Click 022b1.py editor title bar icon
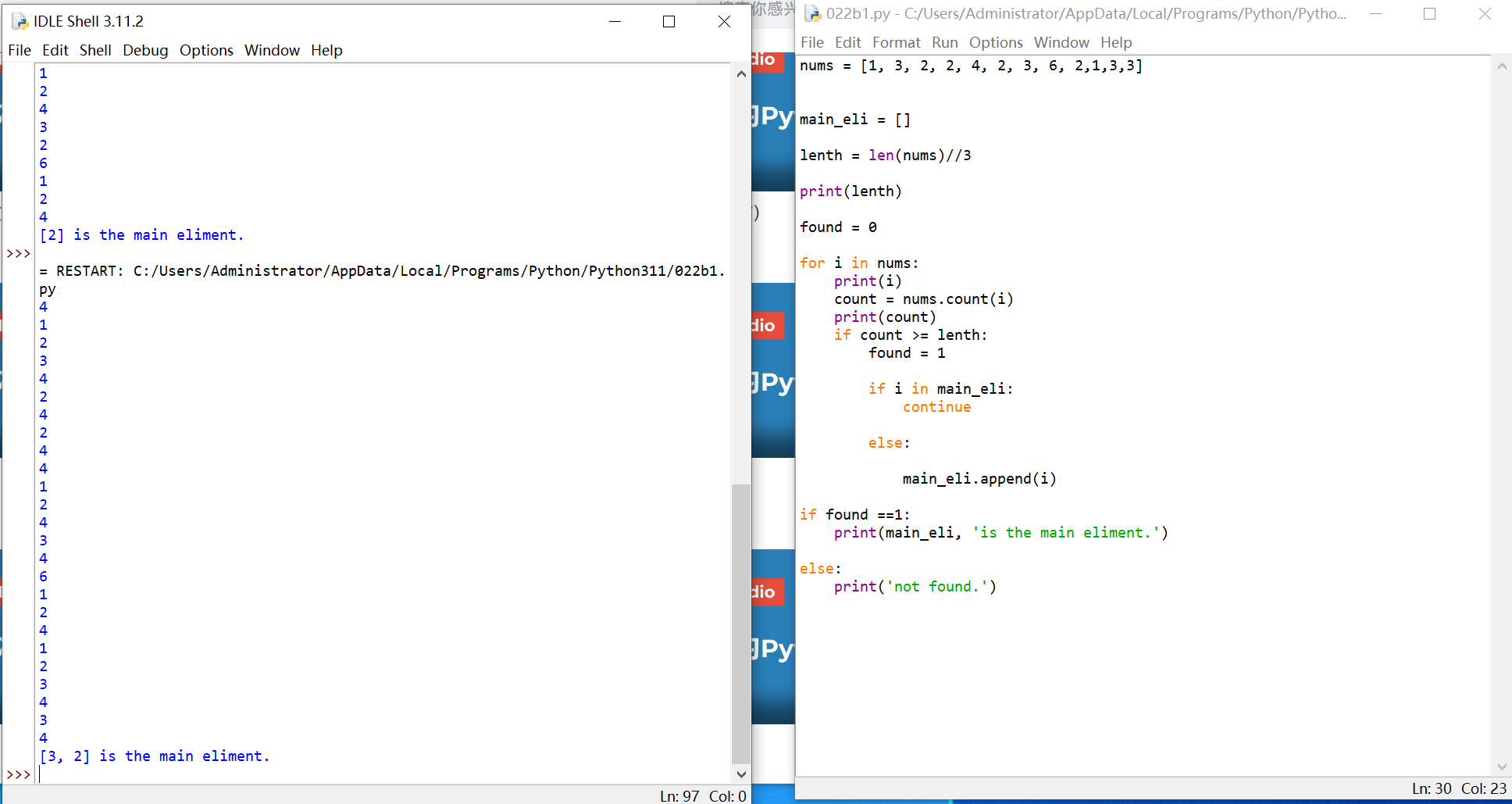 click(x=813, y=13)
